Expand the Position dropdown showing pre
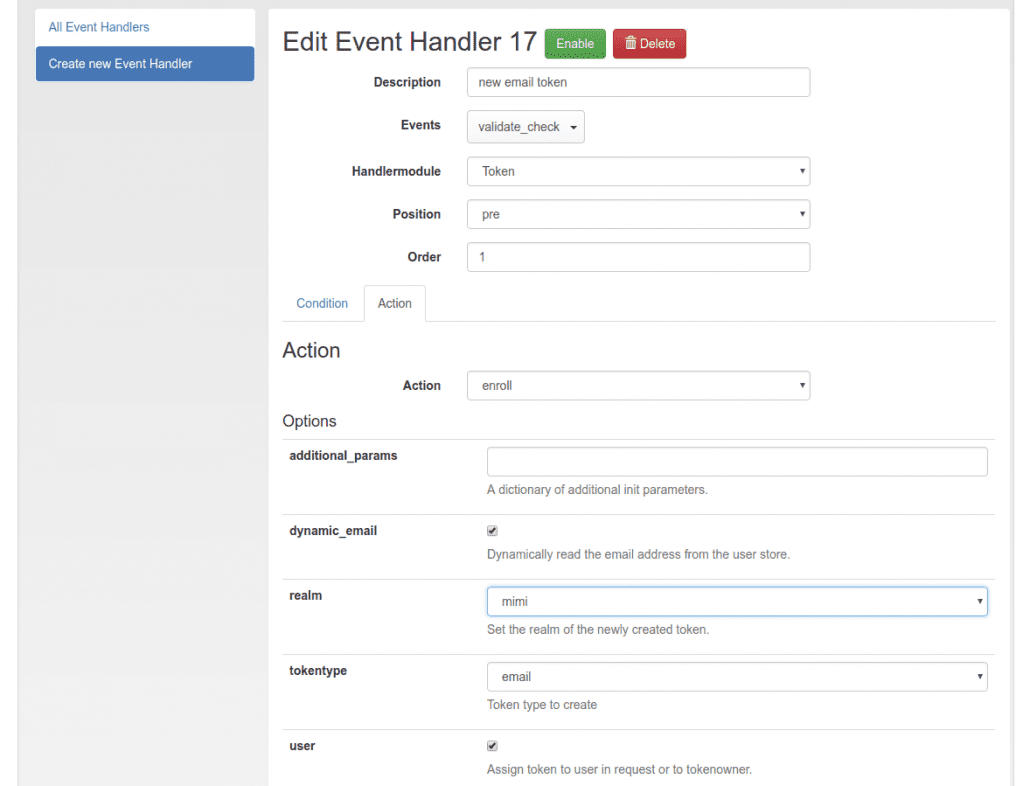This screenshot has width=1030, height=786. (638, 214)
